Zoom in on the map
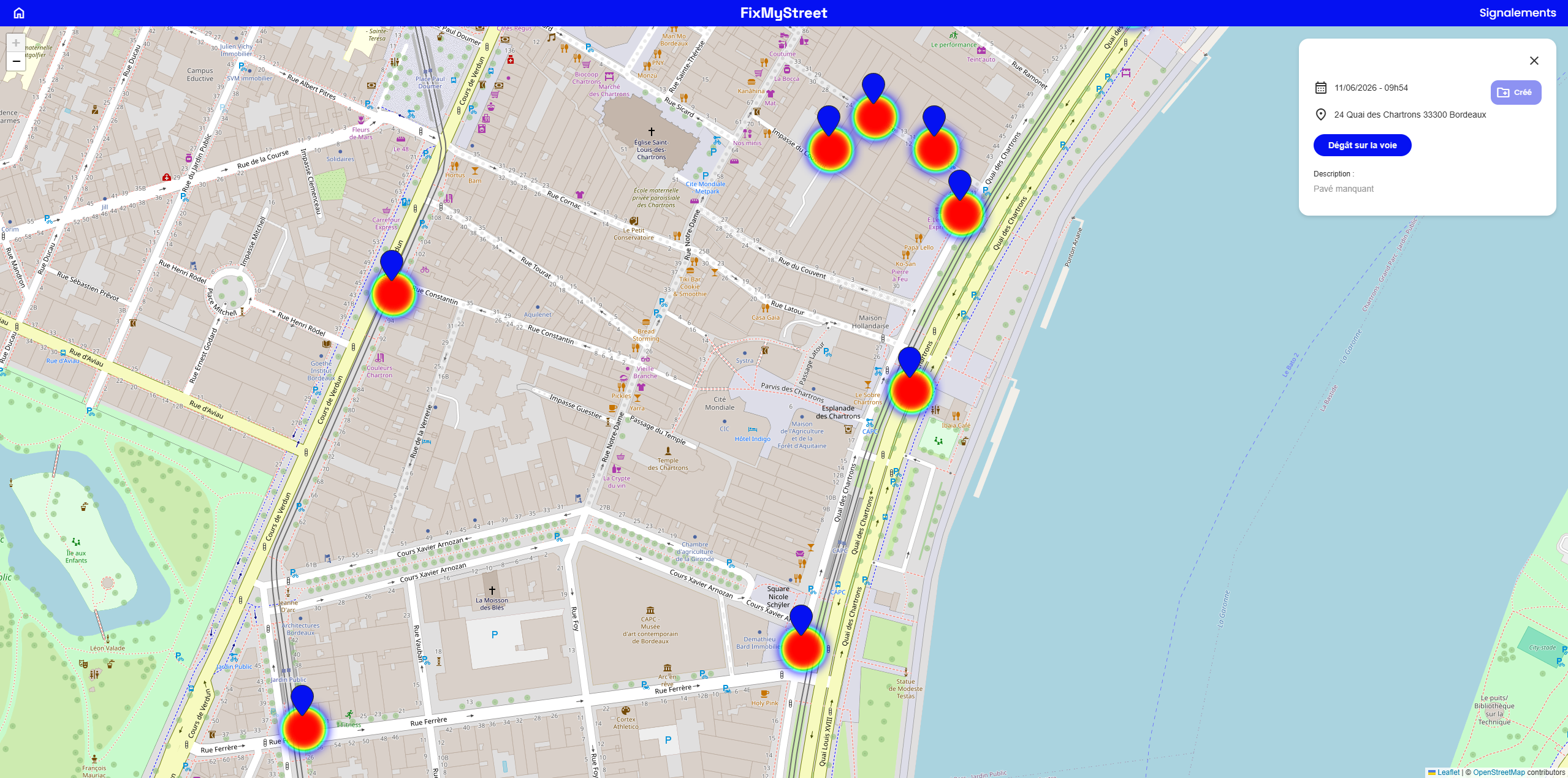 pyautogui.click(x=16, y=43)
